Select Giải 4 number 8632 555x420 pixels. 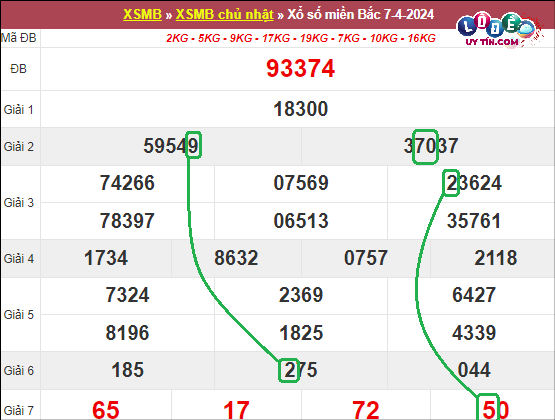coord(236,258)
